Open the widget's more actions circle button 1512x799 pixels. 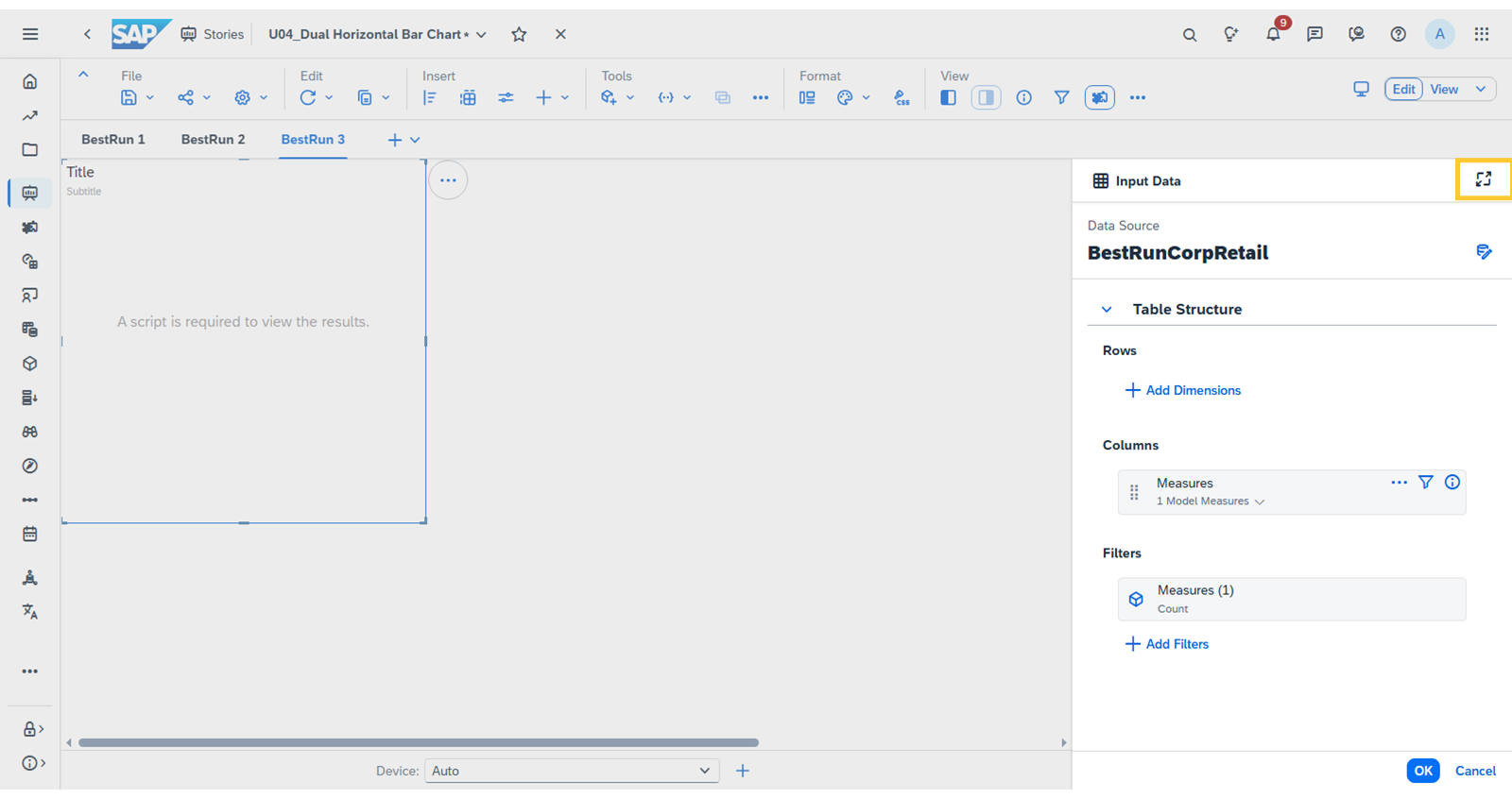tap(448, 180)
